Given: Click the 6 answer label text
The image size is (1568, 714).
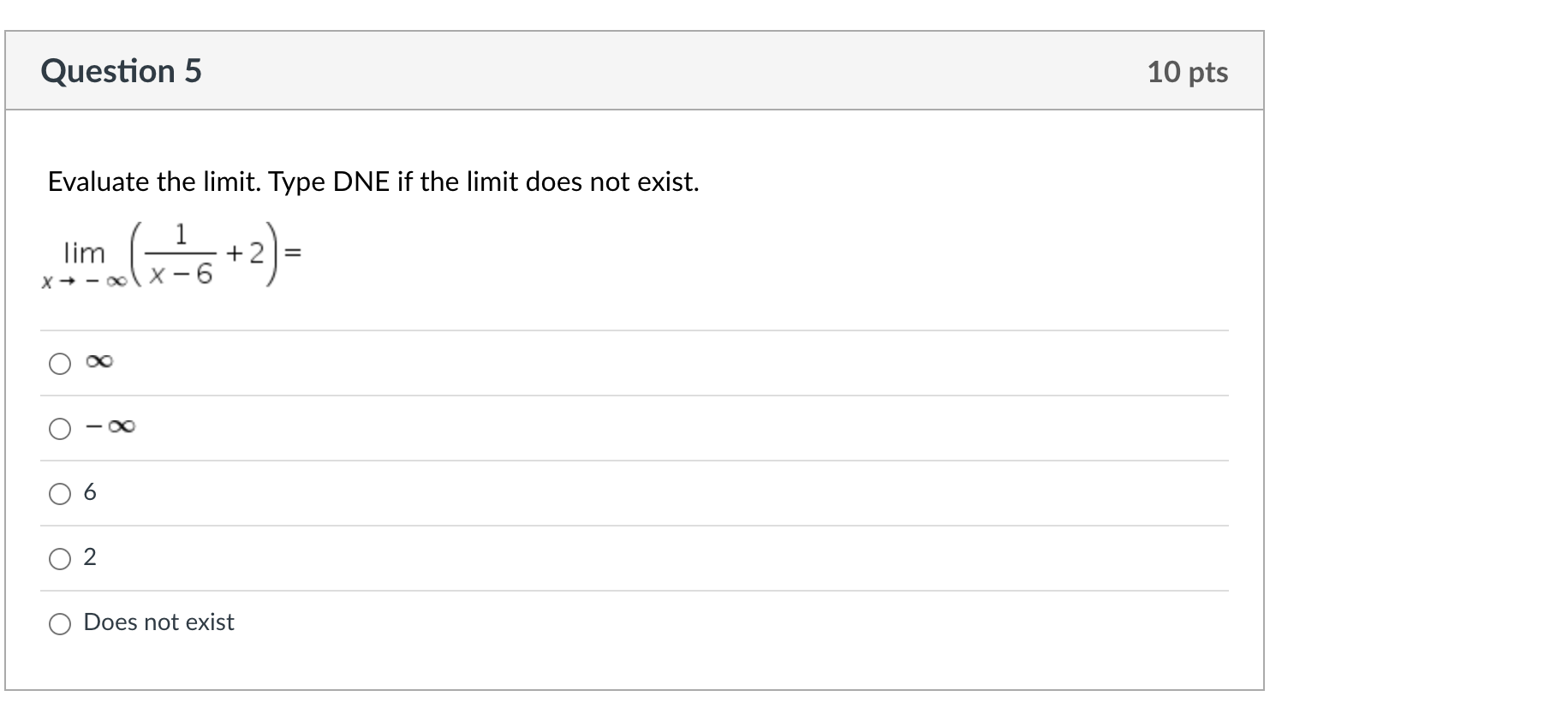Looking at the screenshot, I should [89, 492].
